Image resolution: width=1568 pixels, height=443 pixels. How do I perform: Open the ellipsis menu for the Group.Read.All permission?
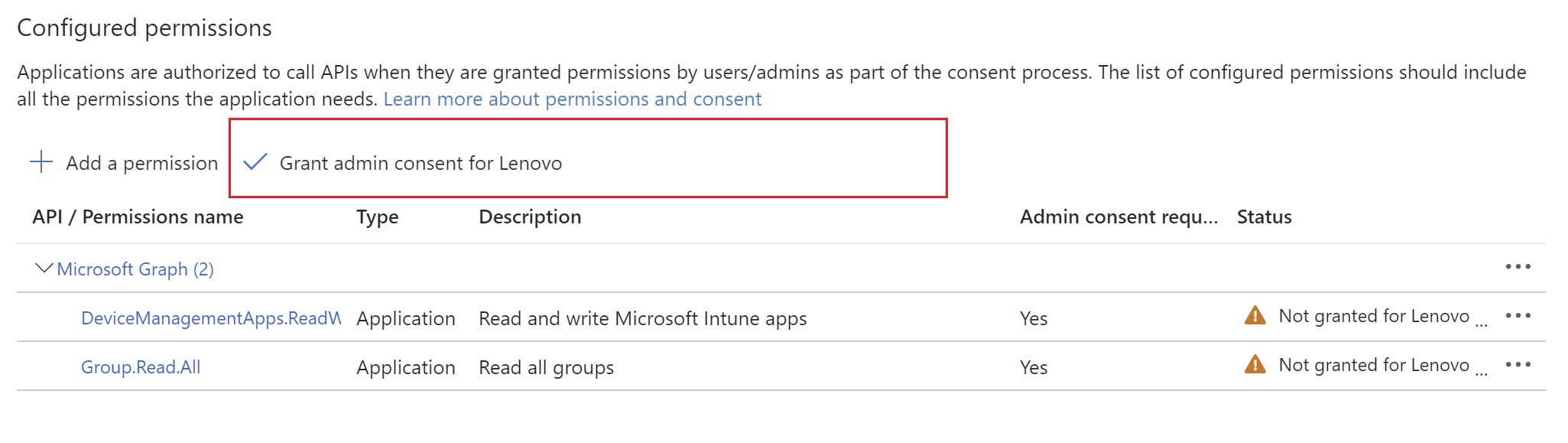[x=1518, y=365]
